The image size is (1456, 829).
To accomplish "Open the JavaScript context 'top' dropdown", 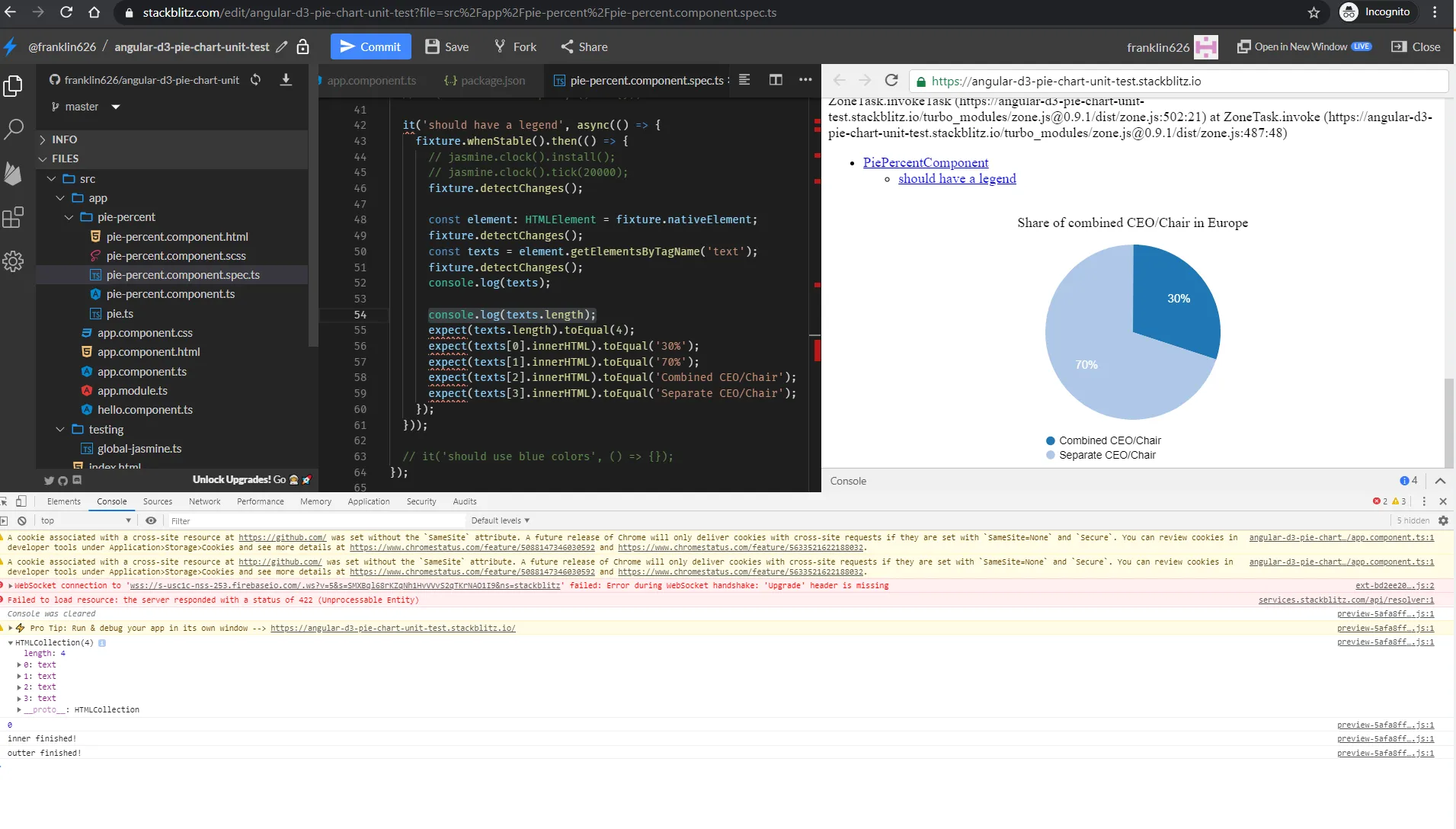I will (86, 521).
